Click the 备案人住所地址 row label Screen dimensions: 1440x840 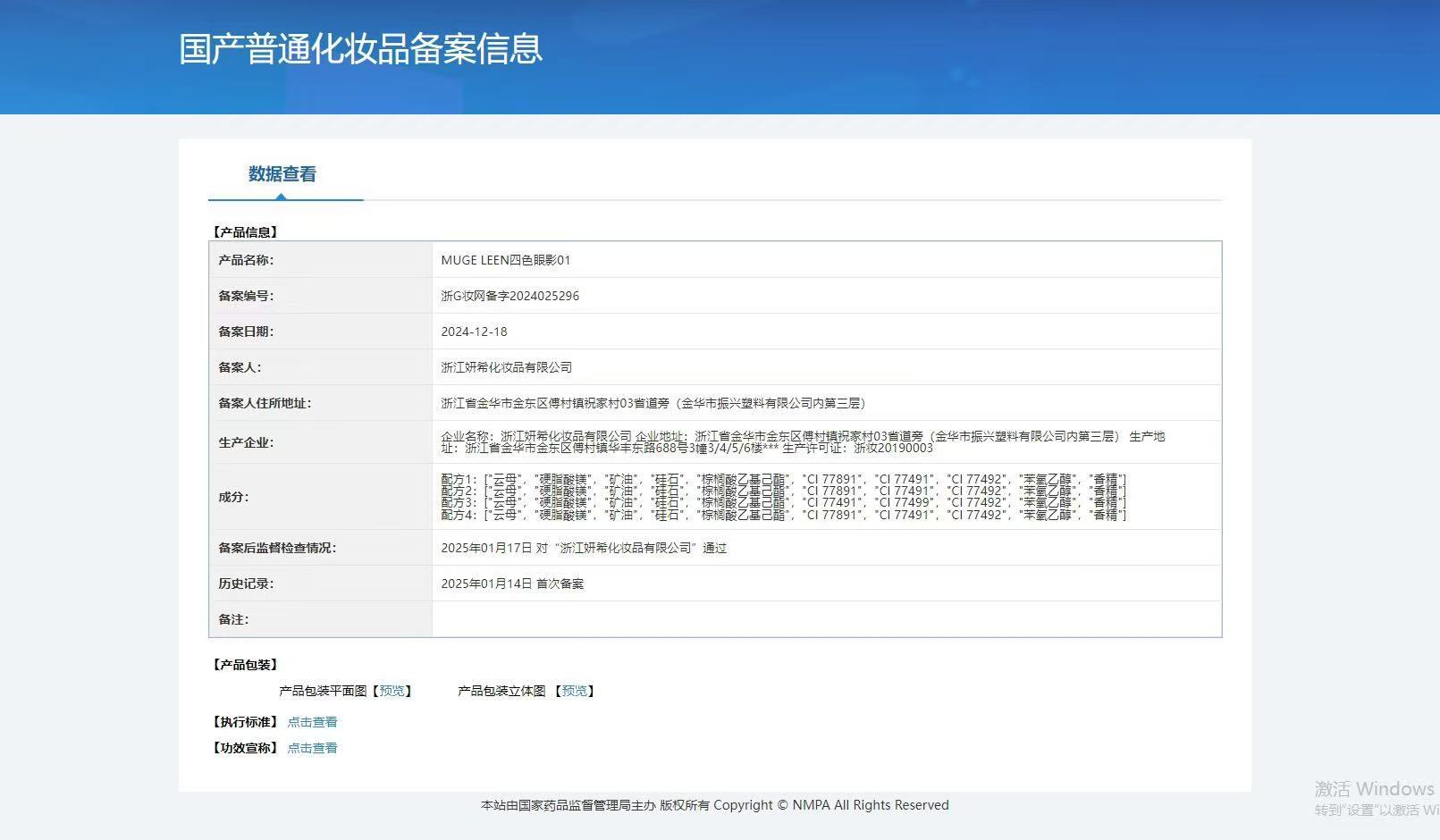point(265,403)
